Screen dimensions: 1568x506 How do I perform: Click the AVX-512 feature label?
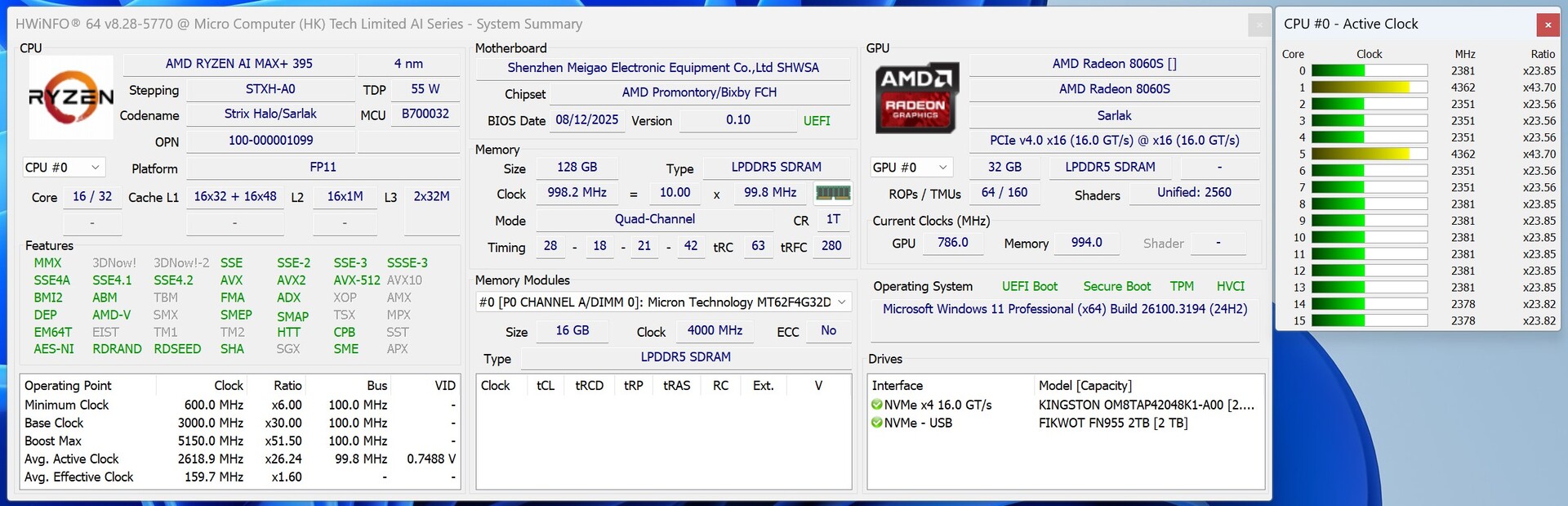point(357,280)
